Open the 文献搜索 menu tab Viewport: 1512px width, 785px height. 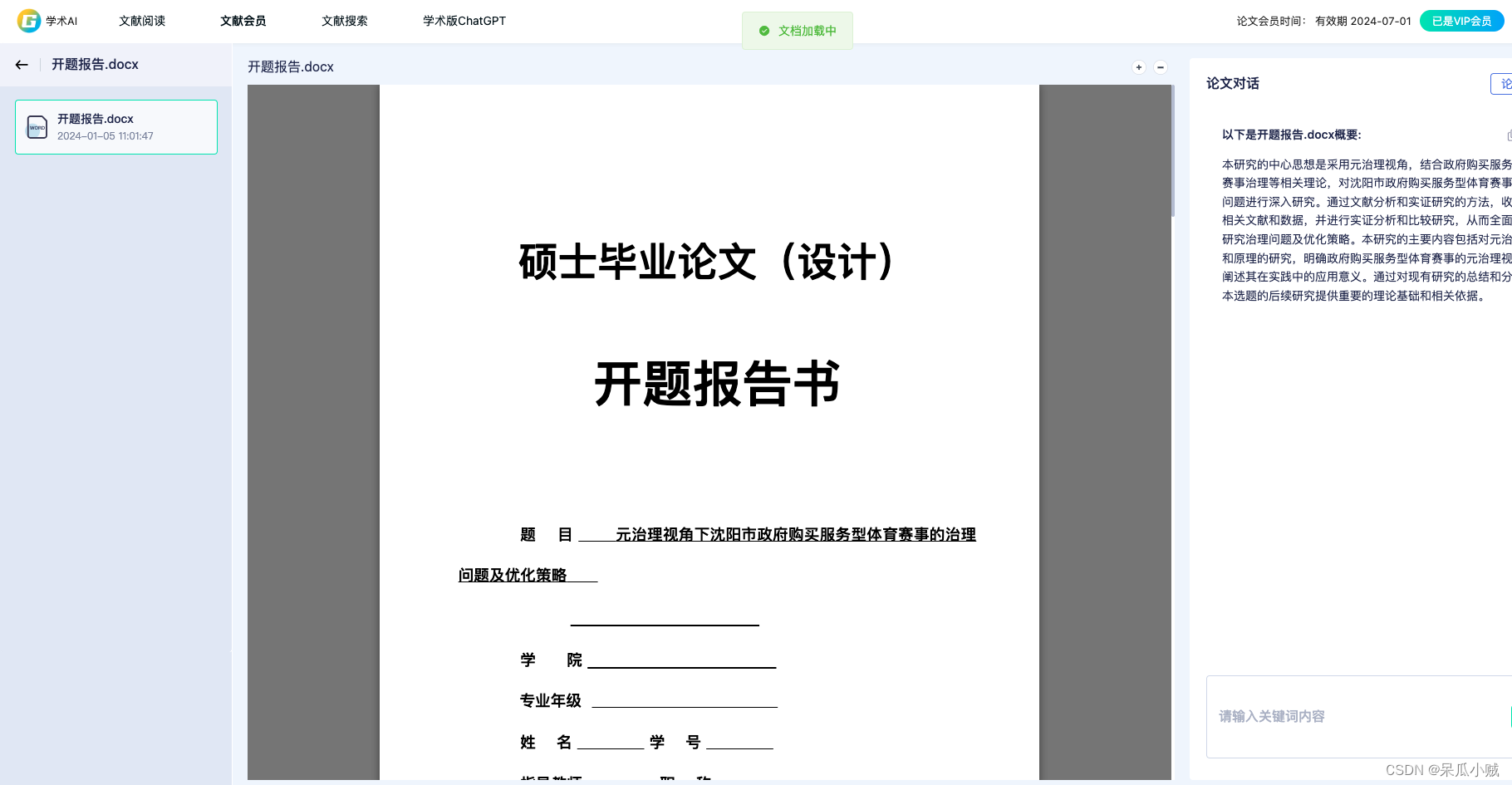coord(345,21)
